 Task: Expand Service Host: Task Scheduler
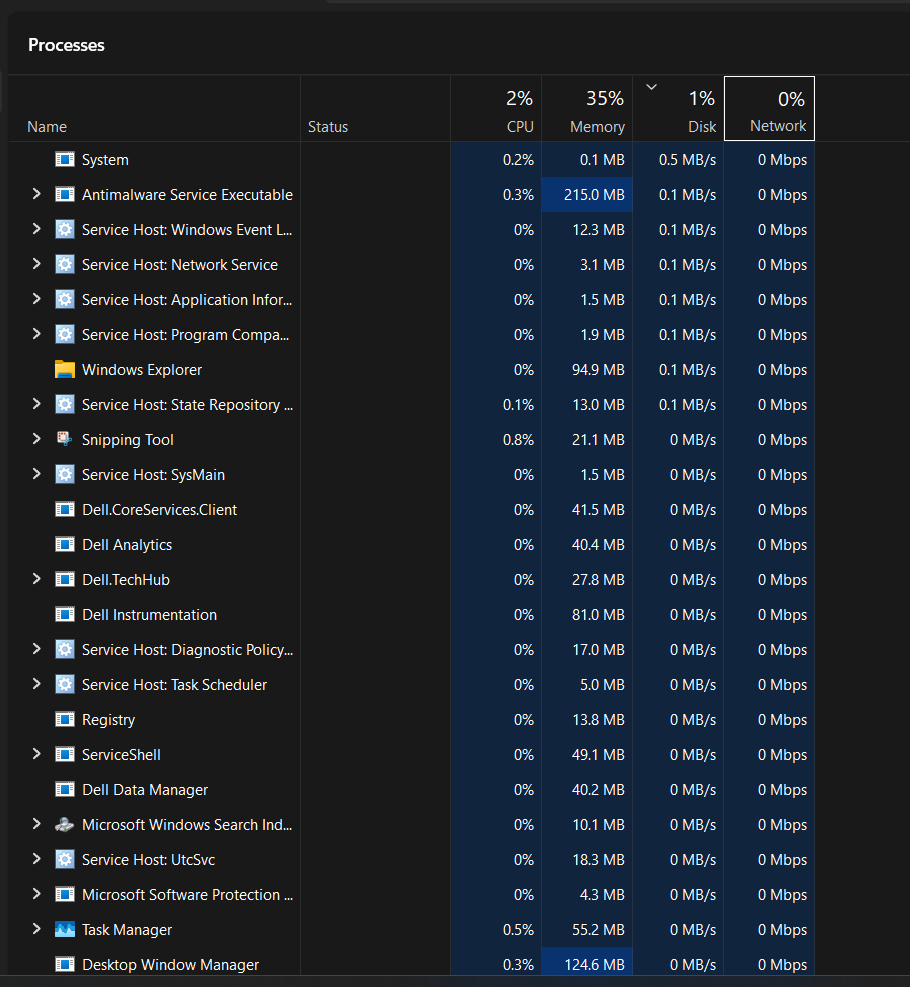[37, 684]
